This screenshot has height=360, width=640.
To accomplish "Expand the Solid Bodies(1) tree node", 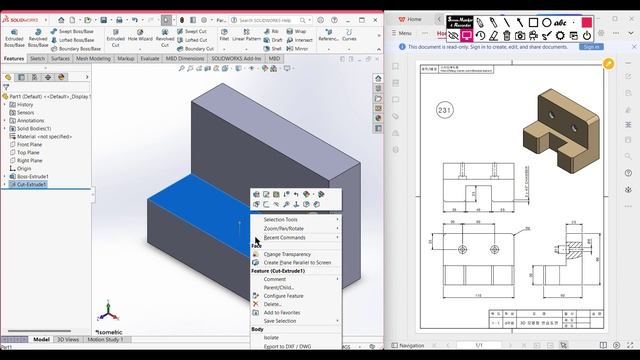I will [x=5, y=129].
